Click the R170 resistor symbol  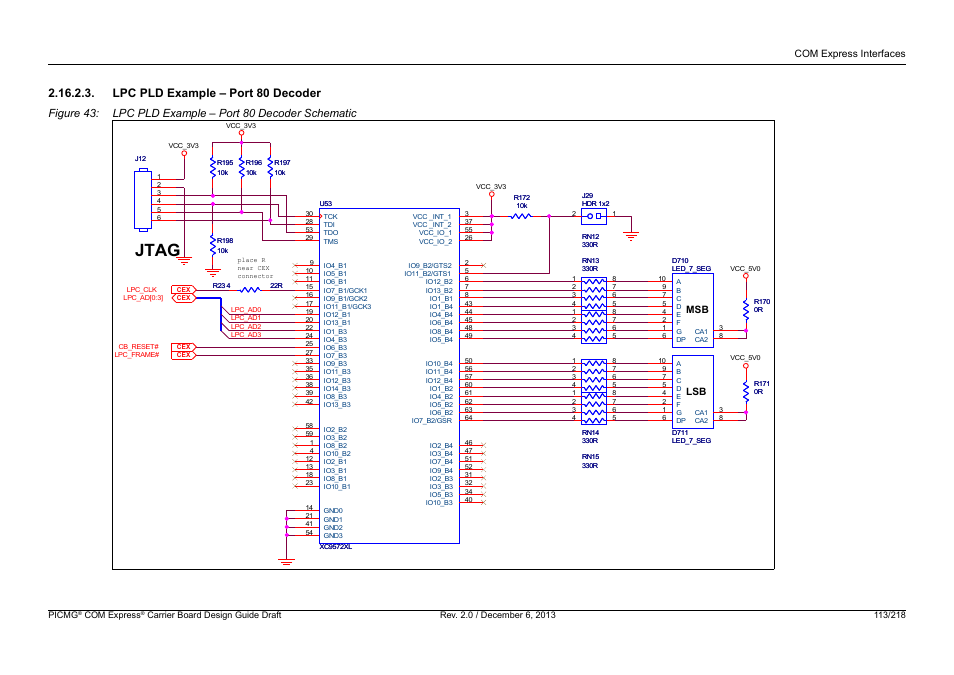point(746,309)
